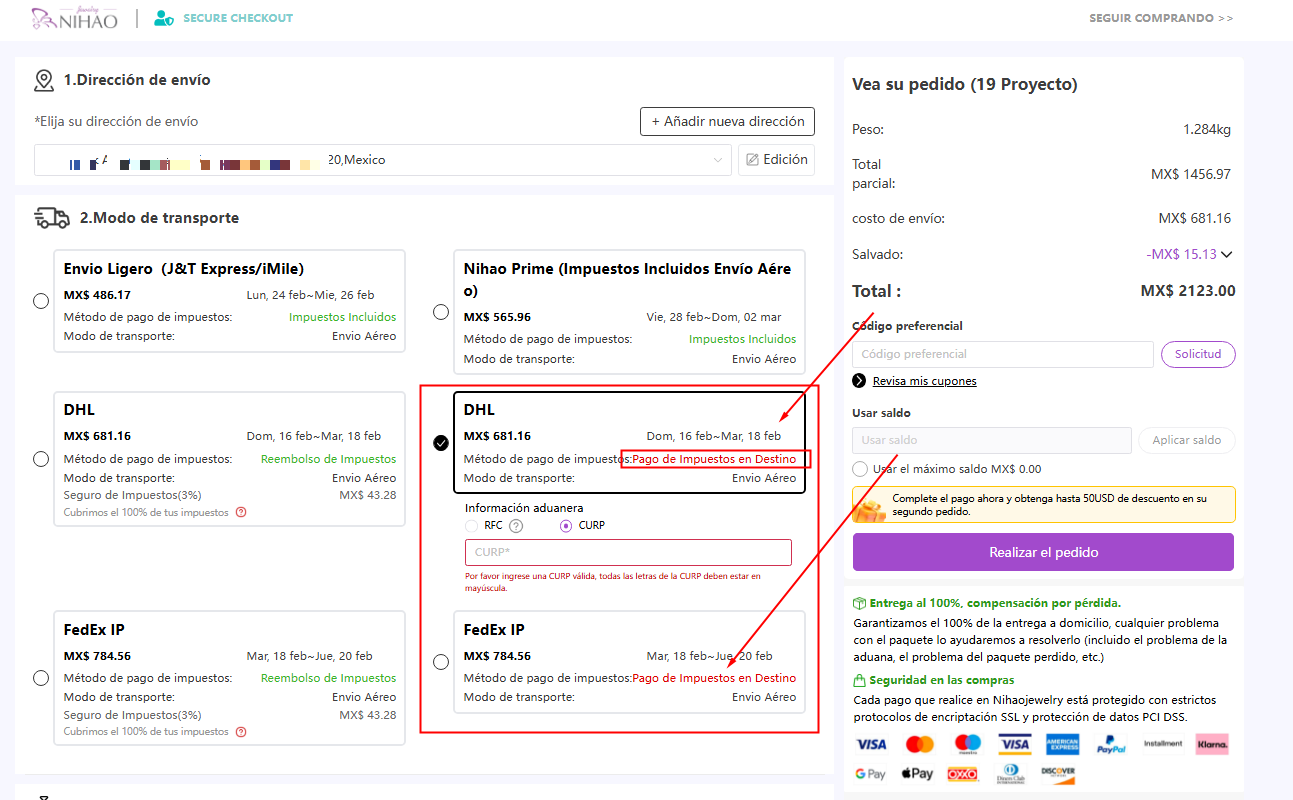Click the VISA icon right before American Express

click(1015, 745)
